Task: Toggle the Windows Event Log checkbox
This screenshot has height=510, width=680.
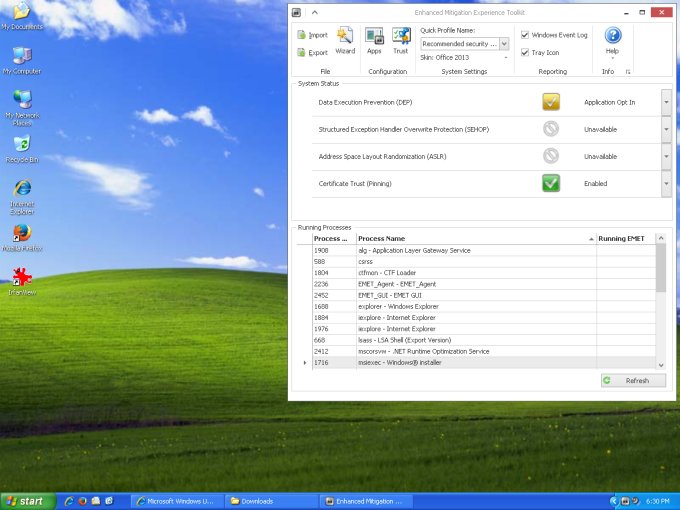Action: (525, 35)
